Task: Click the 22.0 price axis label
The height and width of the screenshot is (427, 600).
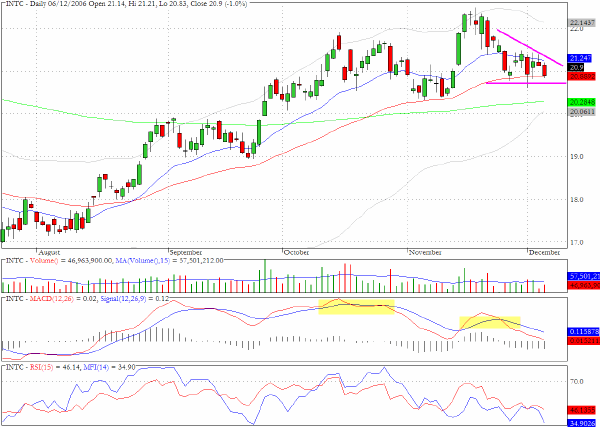Action: (x=577, y=29)
